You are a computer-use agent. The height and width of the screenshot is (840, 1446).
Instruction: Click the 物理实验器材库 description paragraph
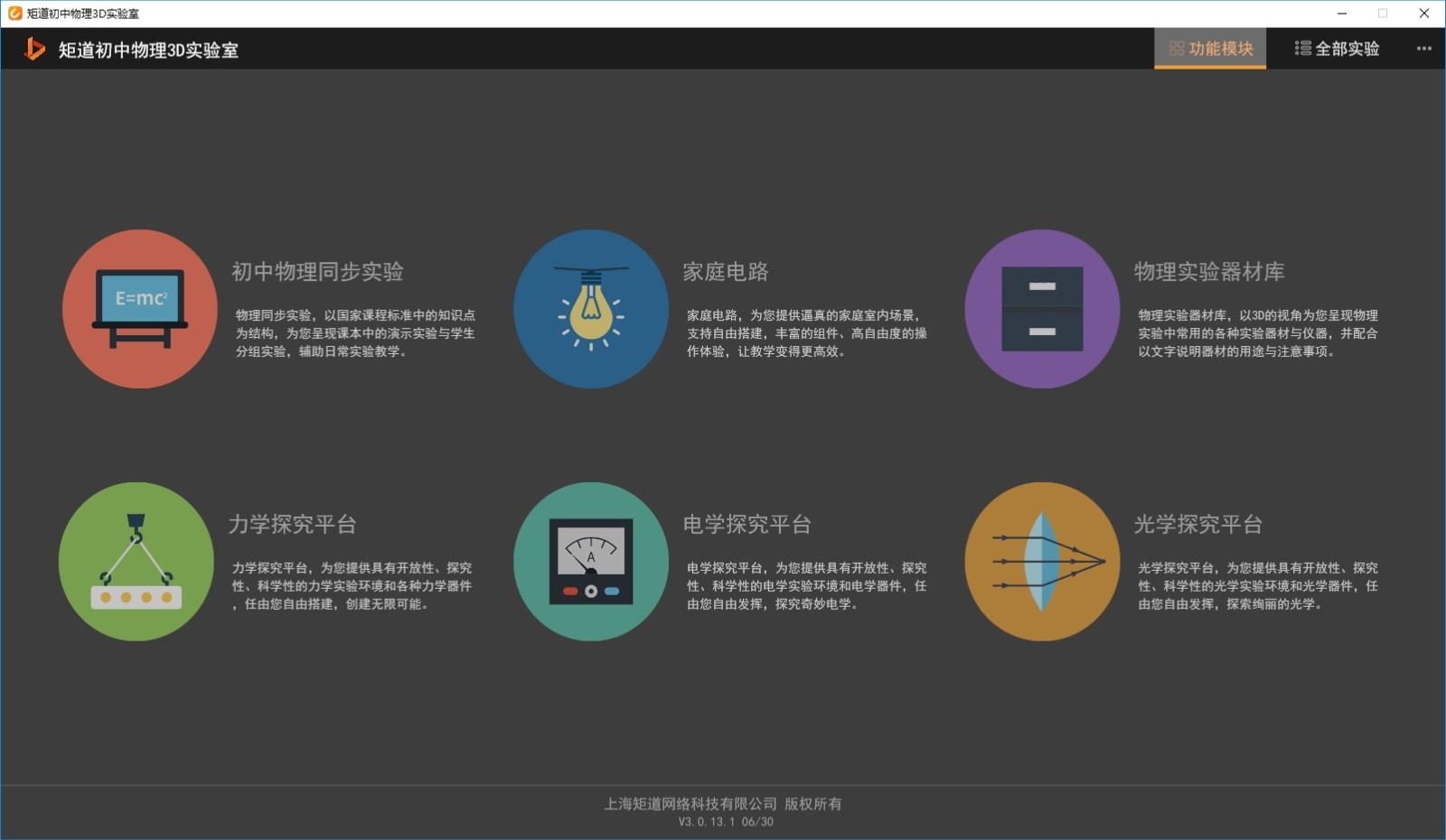point(1258,333)
